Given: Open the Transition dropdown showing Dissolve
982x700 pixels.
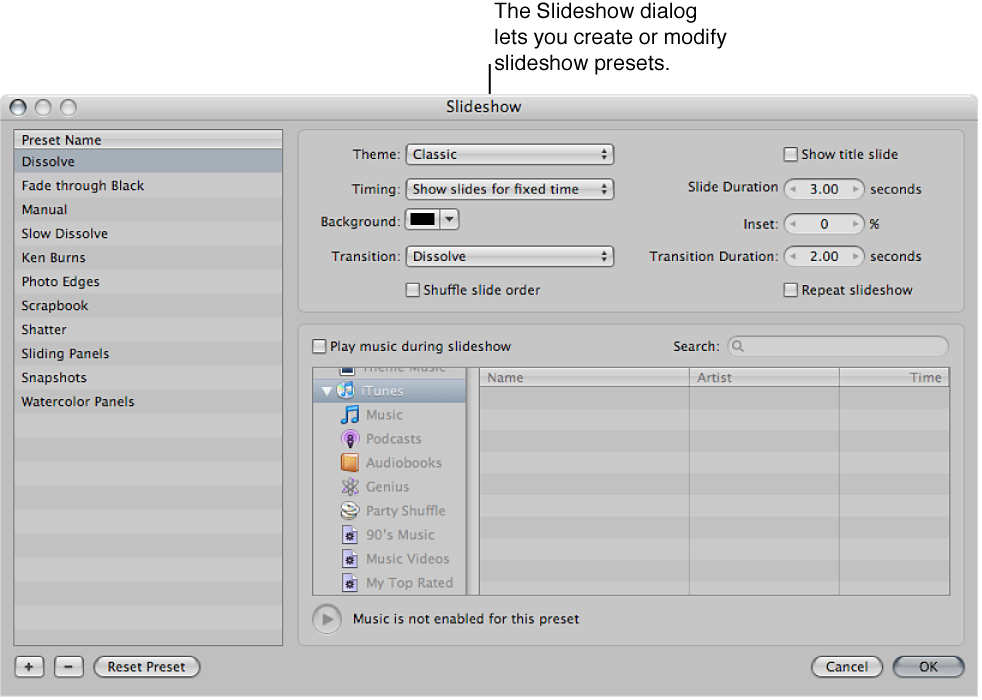Looking at the screenshot, I should [x=510, y=256].
